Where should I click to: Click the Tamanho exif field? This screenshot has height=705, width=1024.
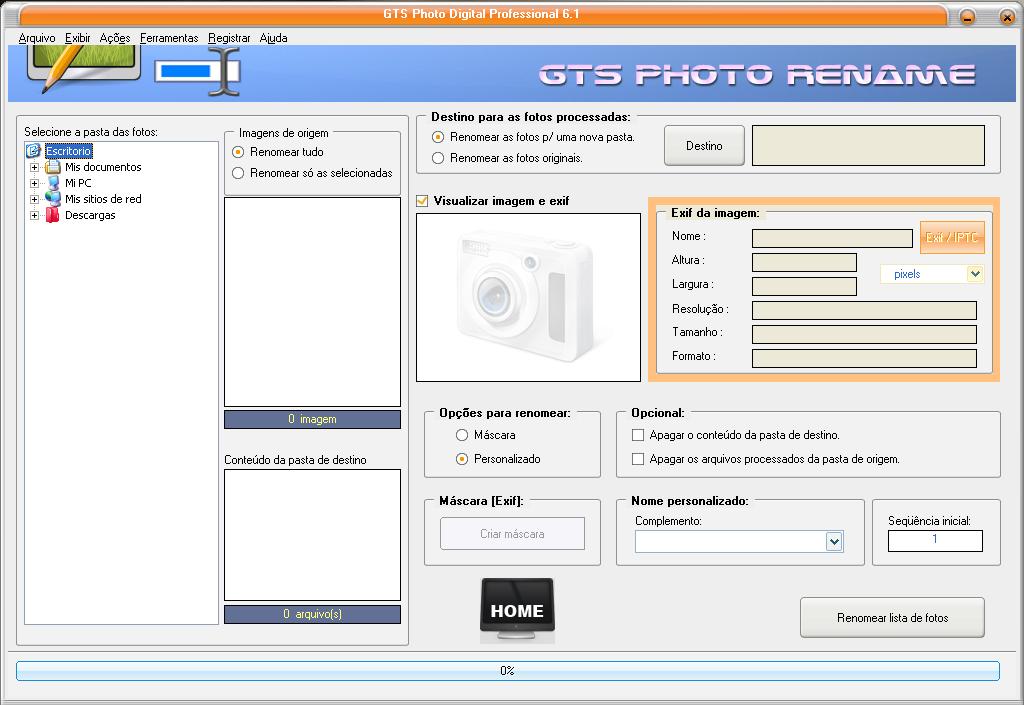(864, 334)
